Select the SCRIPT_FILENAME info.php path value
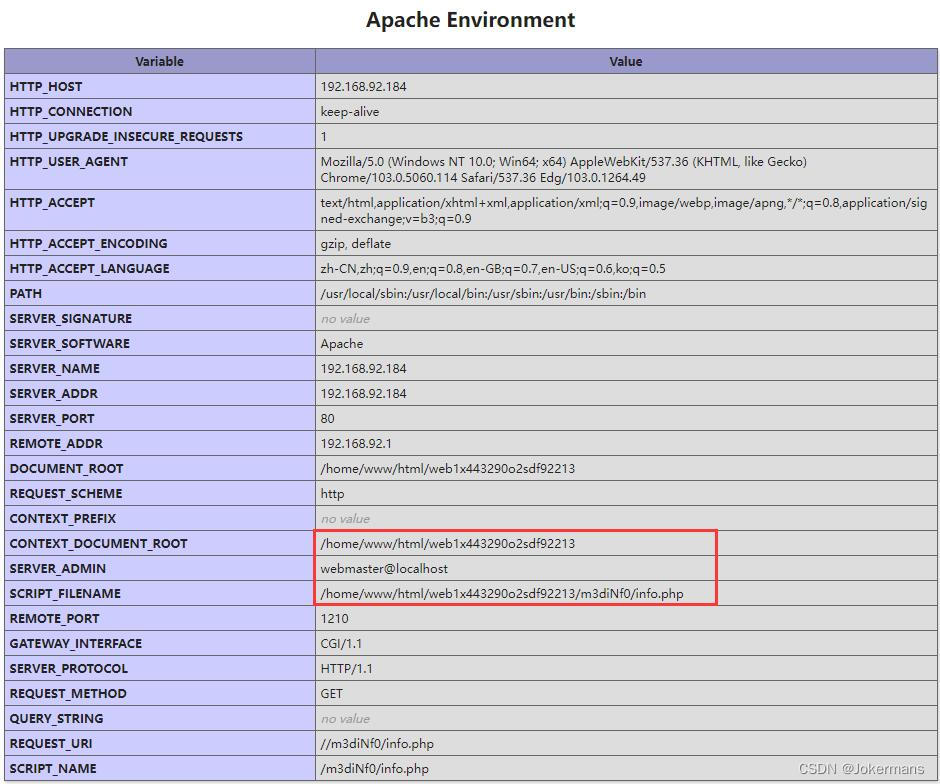Image resolution: width=940 pixels, height=784 pixels. 502,594
